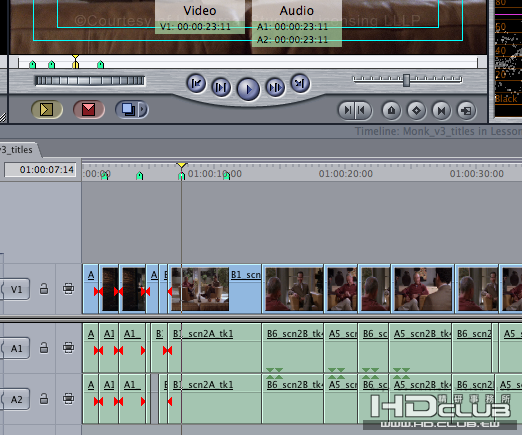Toggle the lock on track A1
Viewport: 522px width, 435px height.
pyautogui.click(x=44, y=348)
